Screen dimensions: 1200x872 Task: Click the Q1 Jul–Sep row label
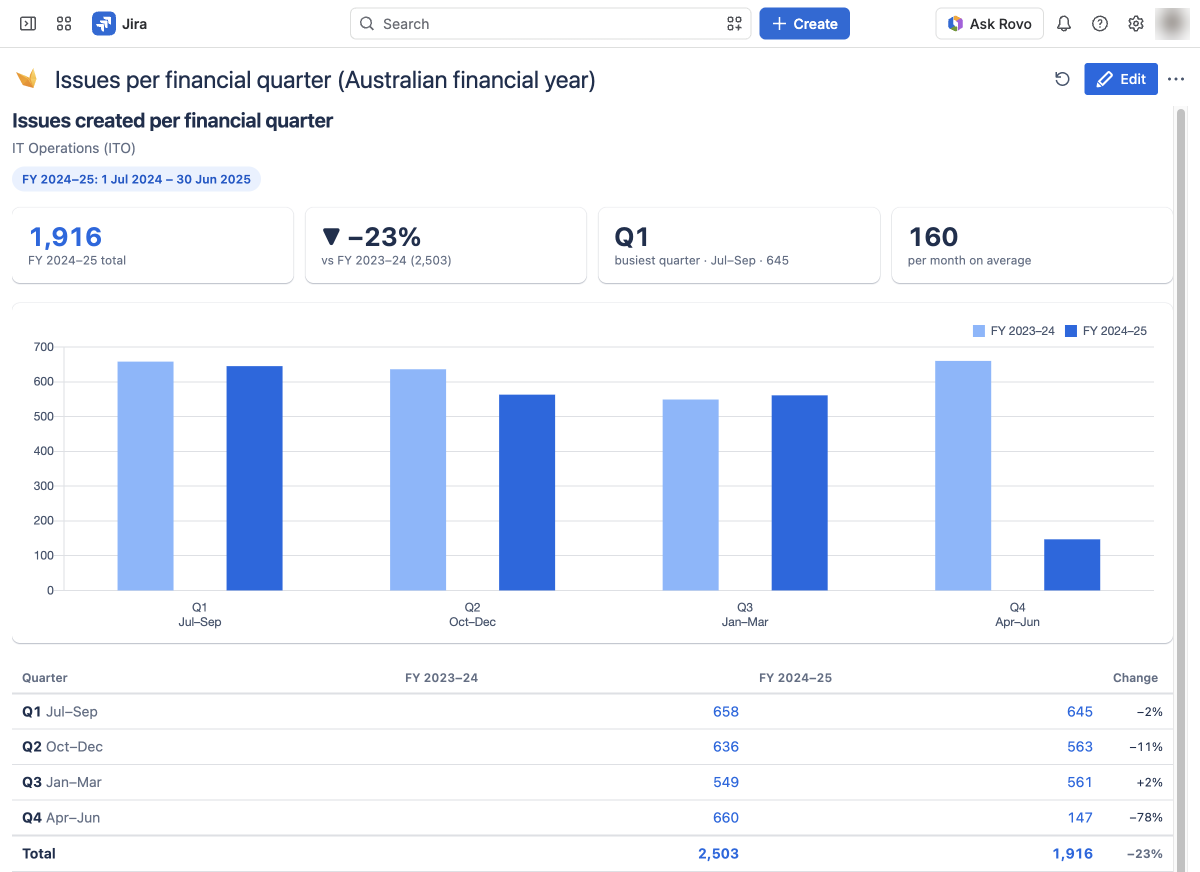[60, 712]
